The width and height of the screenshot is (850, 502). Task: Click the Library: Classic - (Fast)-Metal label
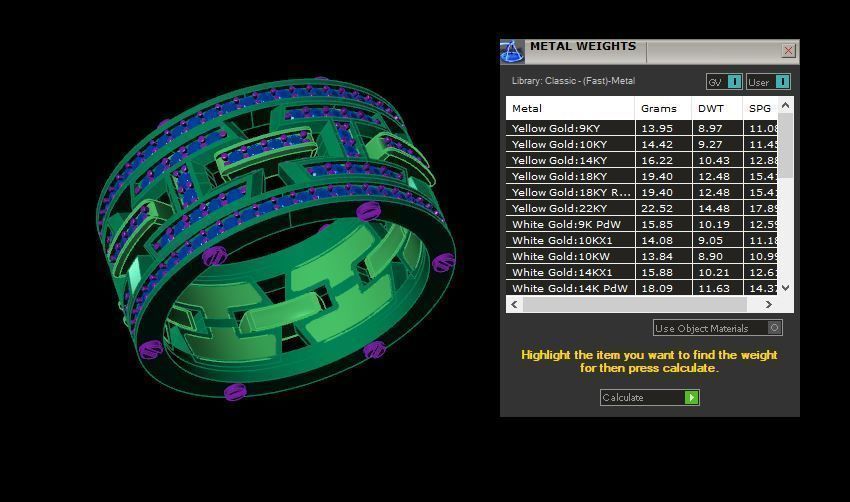573,81
